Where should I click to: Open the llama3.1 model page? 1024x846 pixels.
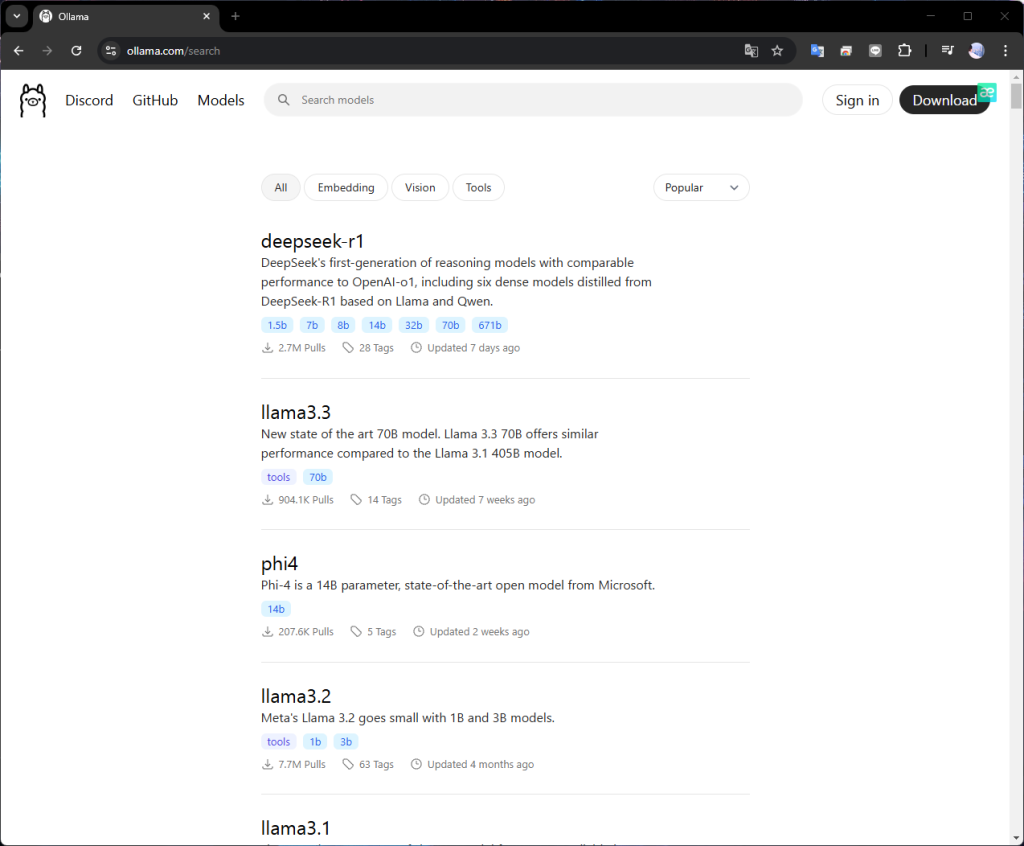tap(295, 828)
